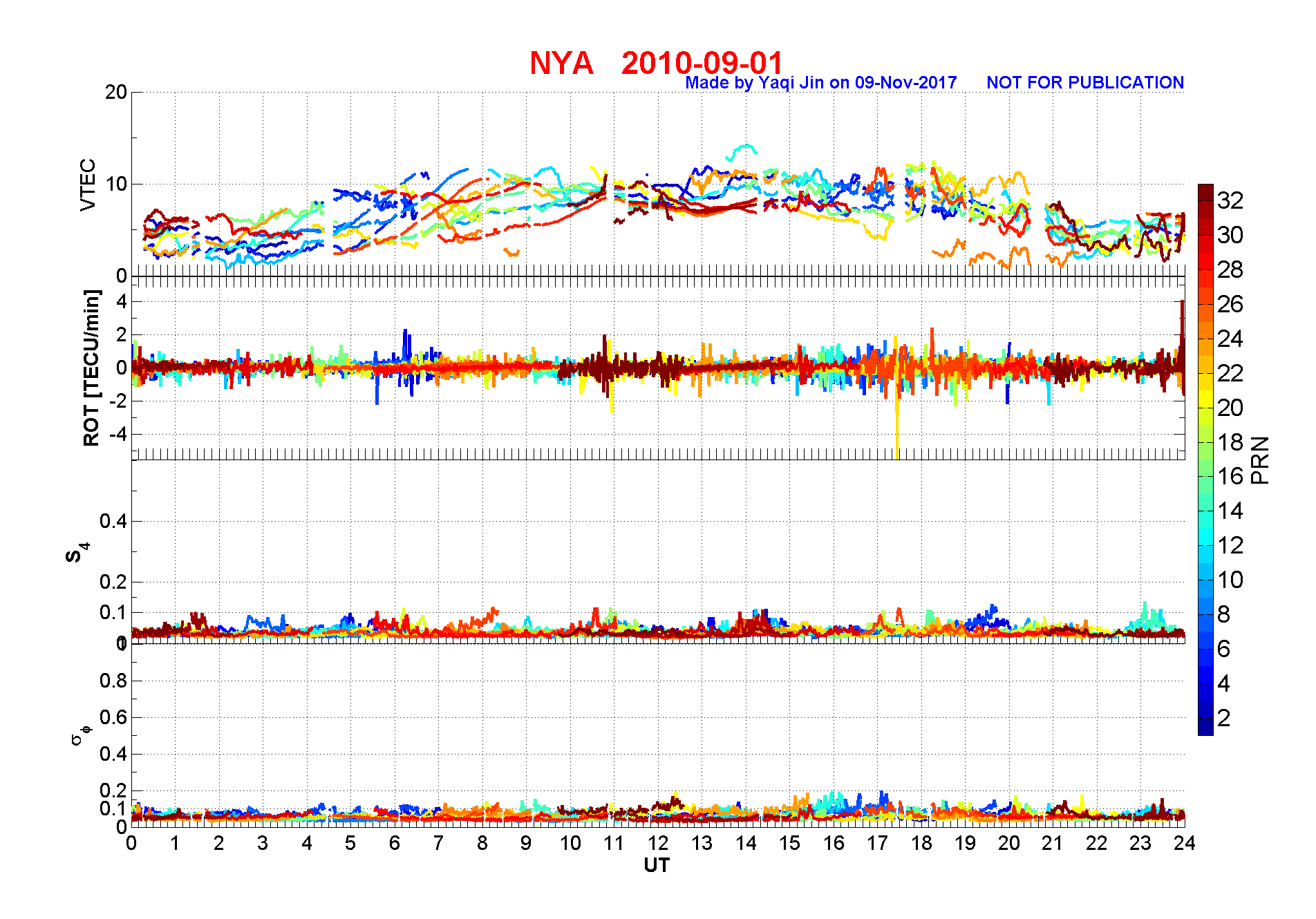Viewport: 1316px width, 919px height.
Task: Click VTEC y-axis tick label 20
Action: click(x=116, y=92)
